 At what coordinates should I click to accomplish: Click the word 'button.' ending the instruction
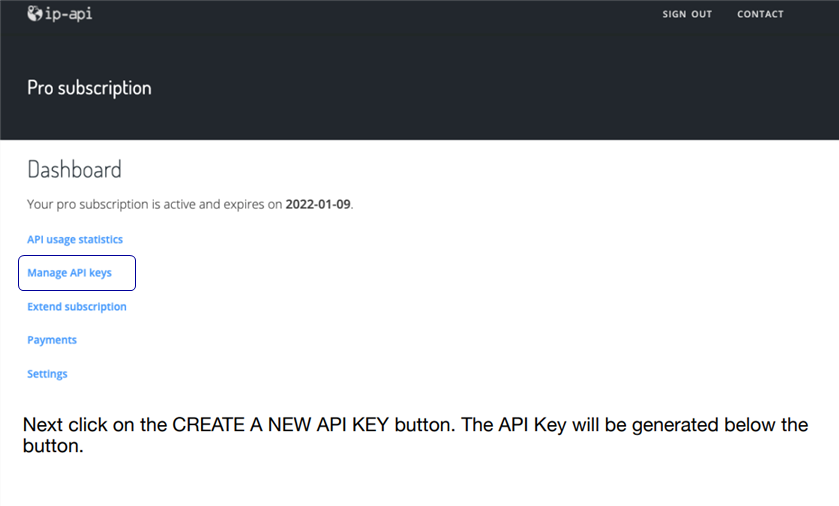(52, 446)
